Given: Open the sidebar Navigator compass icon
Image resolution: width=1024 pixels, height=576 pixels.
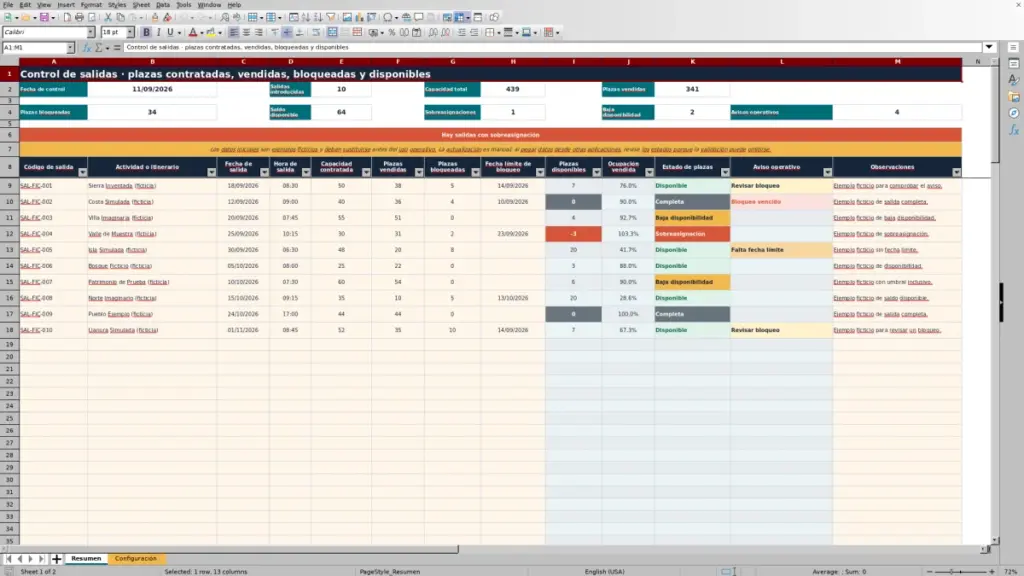Looking at the screenshot, I should pyautogui.click(x=1014, y=113).
